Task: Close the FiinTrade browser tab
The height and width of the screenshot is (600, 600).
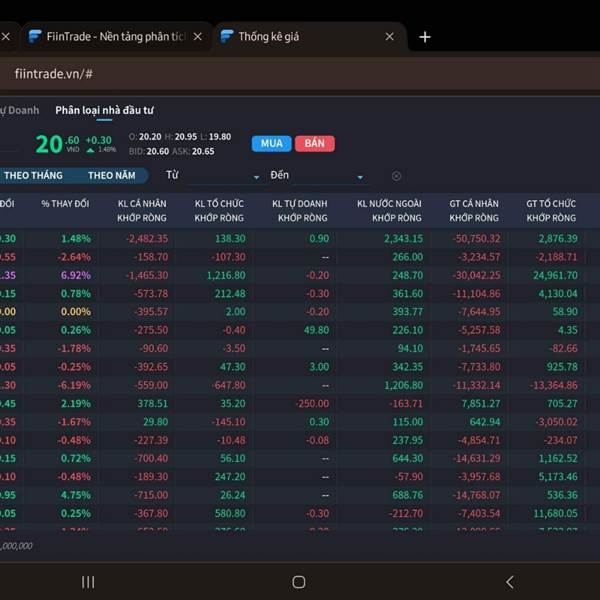Action: coord(197,37)
